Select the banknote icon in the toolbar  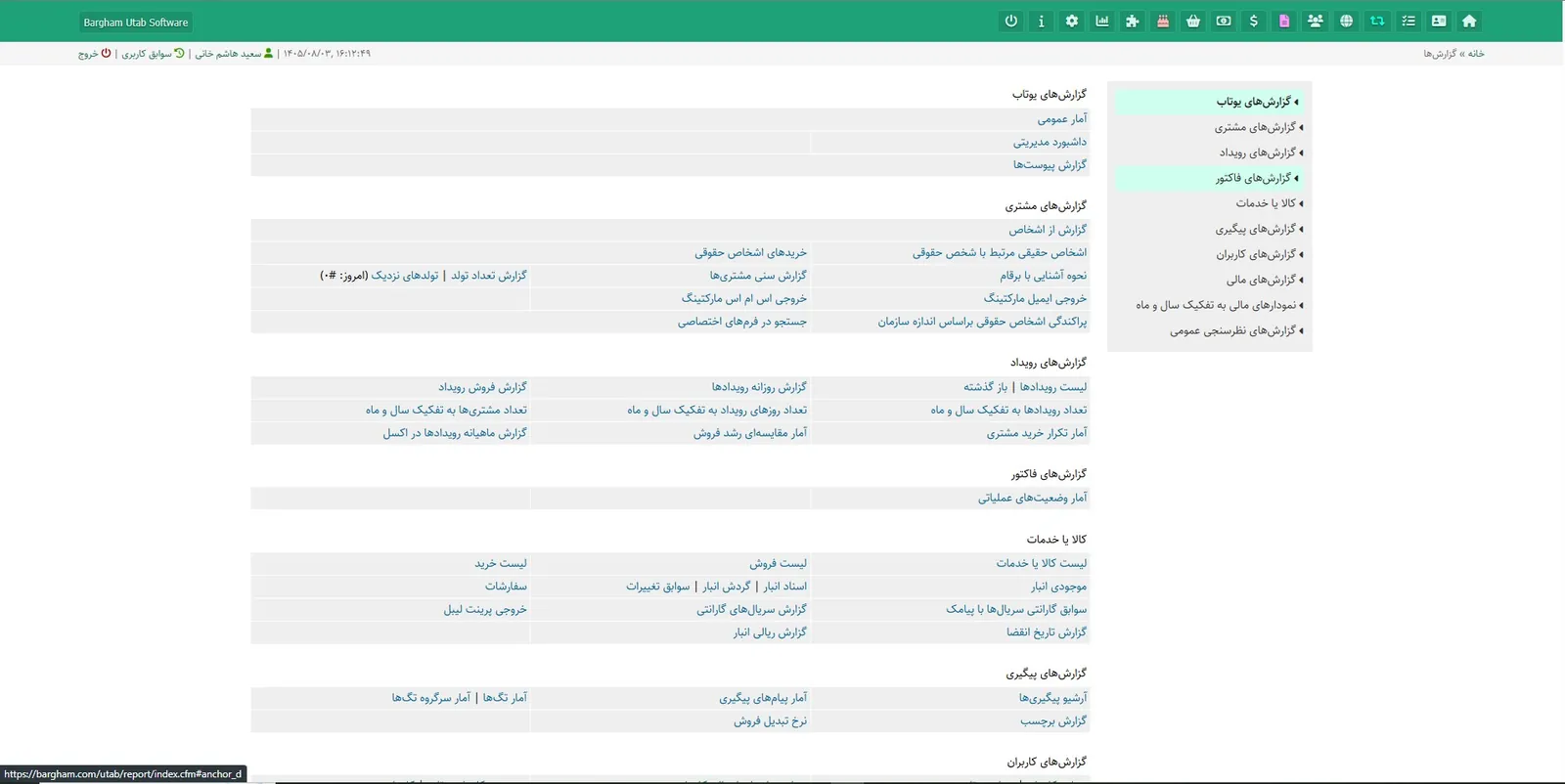1224,22
